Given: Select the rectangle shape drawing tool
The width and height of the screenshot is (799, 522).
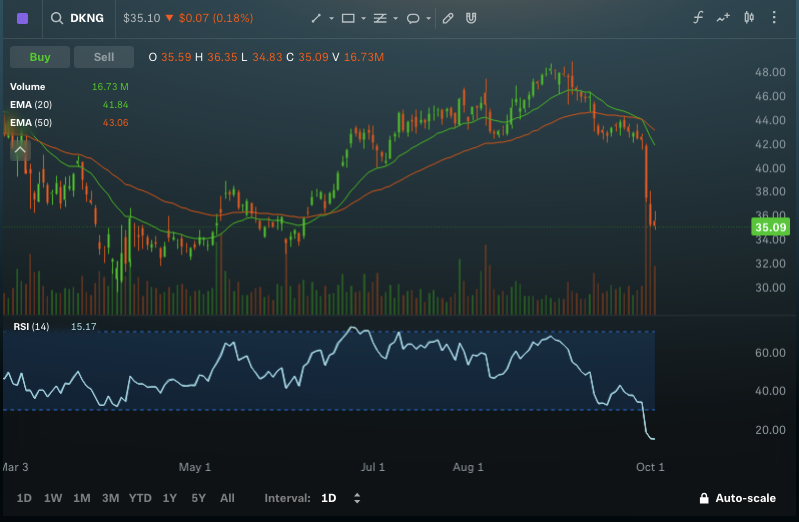Looking at the screenshot, I should pyautogui.click(x=347, y=18).
